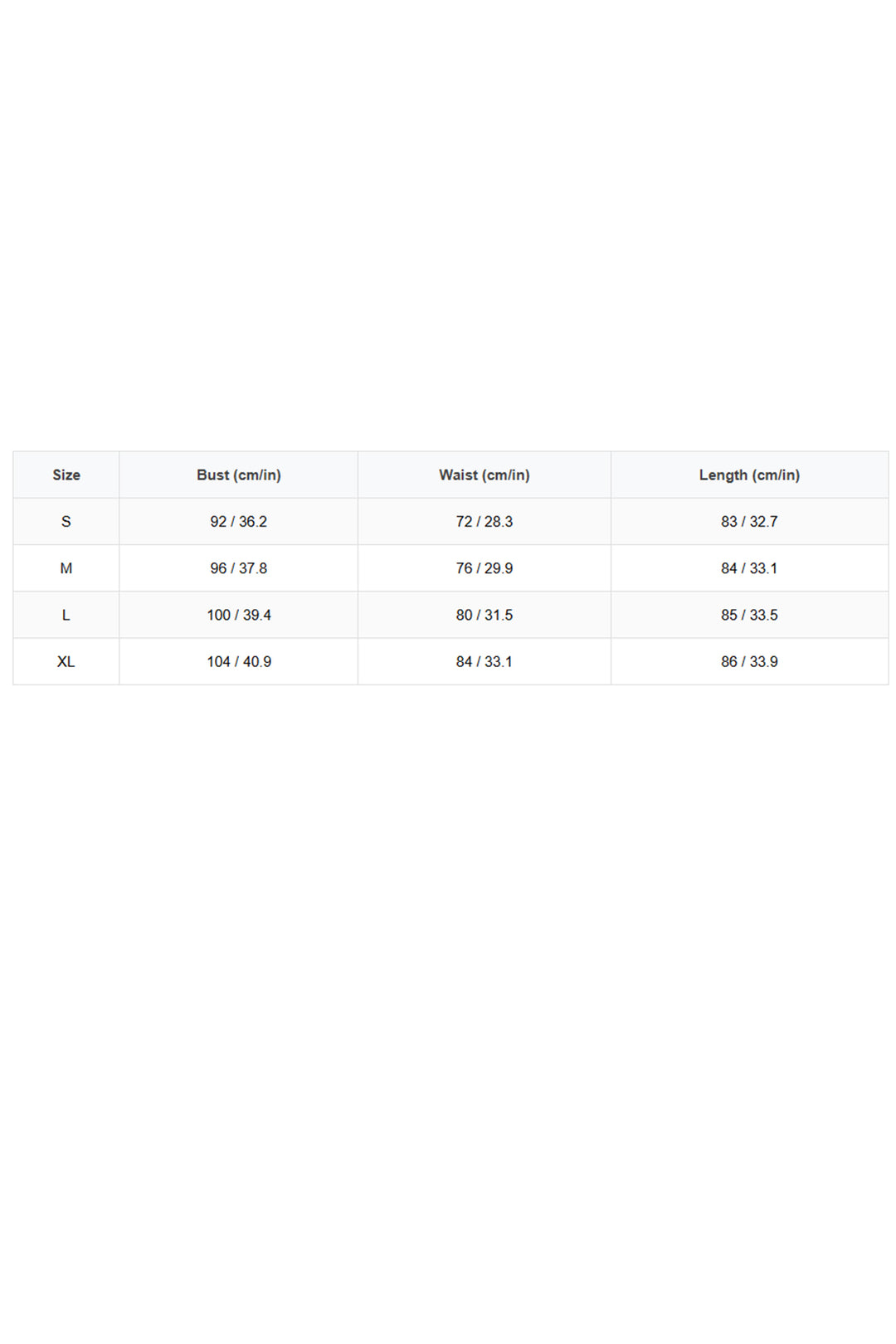Select bust value 96 / 37.8
Image resolution: width=896 pixels, height=1344 pixels.
(239, 568)
